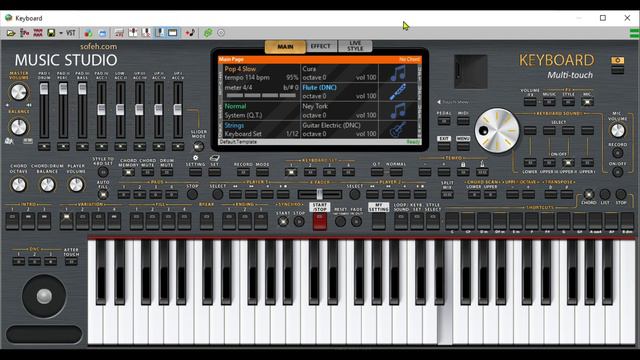640x360 pixels.
Task: Click the open folder toolbar icon
Action: click(x=11, y=33)
